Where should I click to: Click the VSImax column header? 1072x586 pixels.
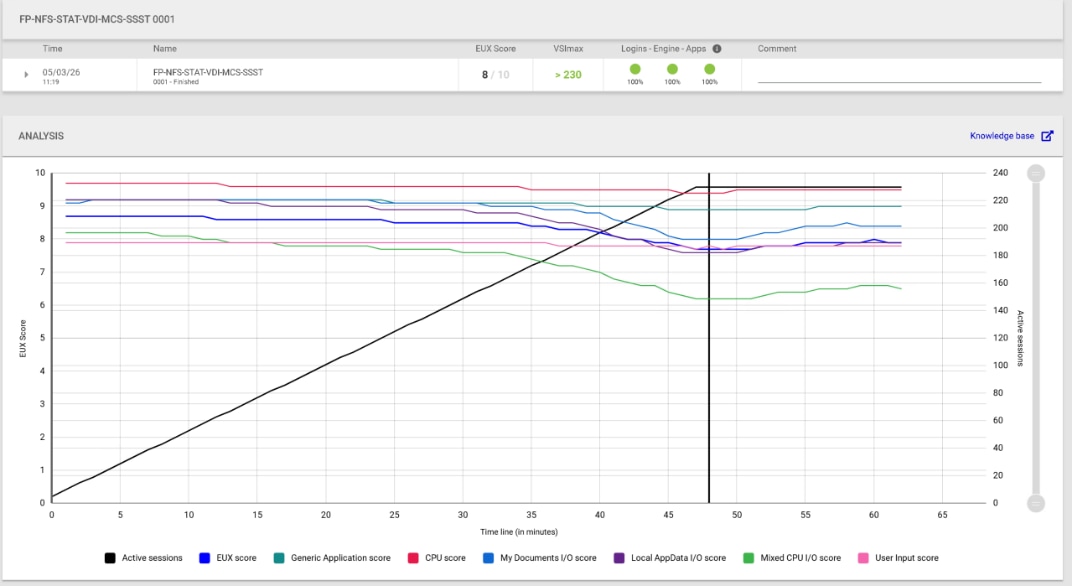point(568,49)
